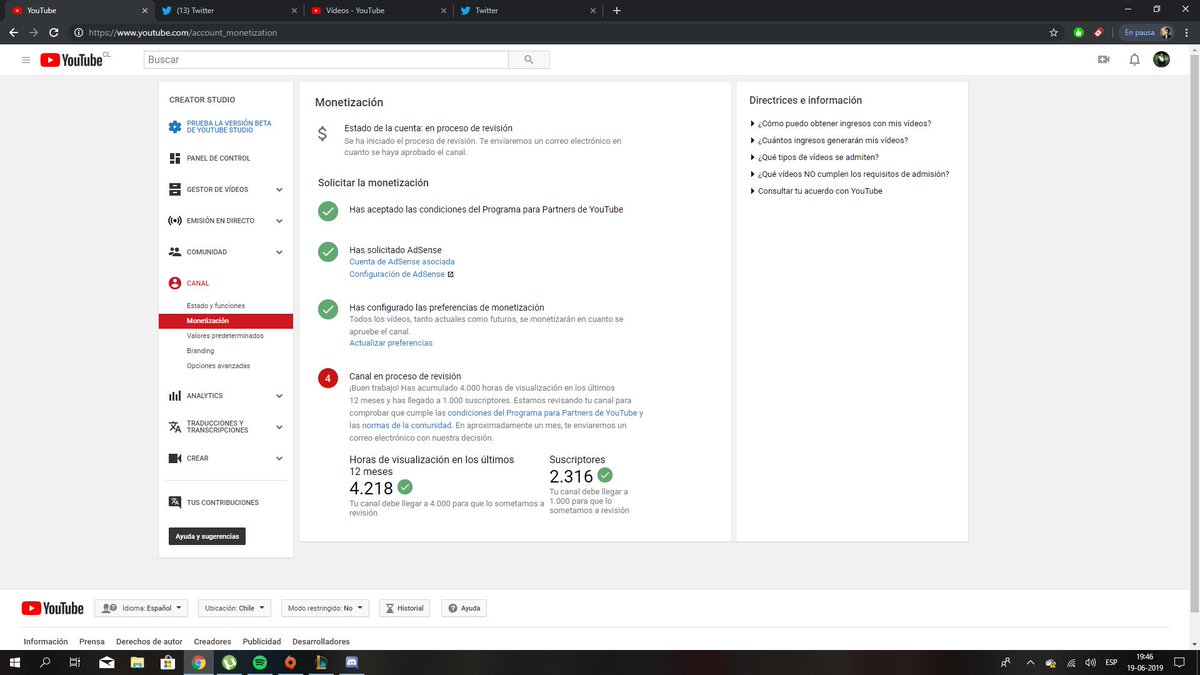Screen dimensions: 1200x675
Task: Click the Panel de control dashboard icon
Action: (x=175, y=158)
